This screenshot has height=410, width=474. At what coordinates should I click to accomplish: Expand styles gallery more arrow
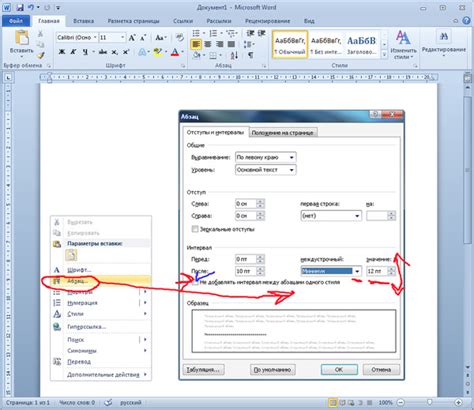click(x=384, y=54)
